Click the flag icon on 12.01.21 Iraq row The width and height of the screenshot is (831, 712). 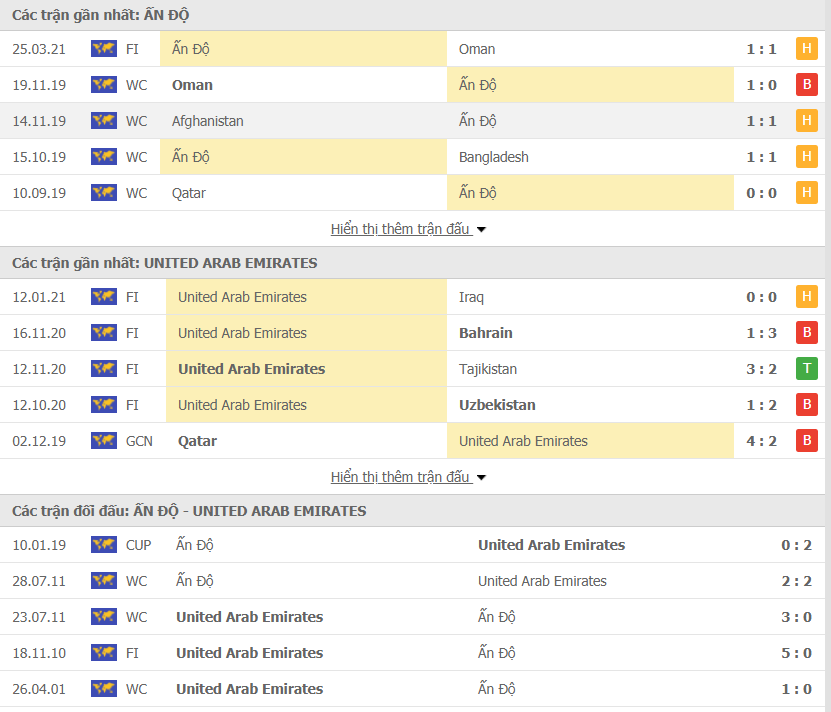pos(103,297)
